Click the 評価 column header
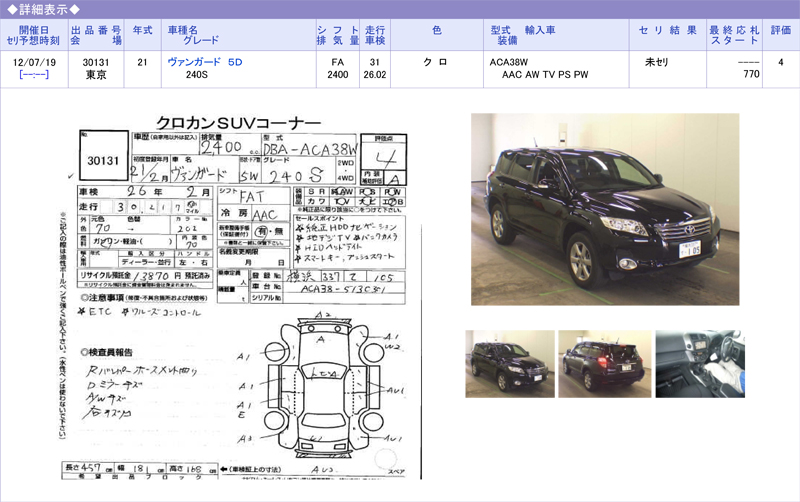The image size is (800, 502). tap(781, 35)
